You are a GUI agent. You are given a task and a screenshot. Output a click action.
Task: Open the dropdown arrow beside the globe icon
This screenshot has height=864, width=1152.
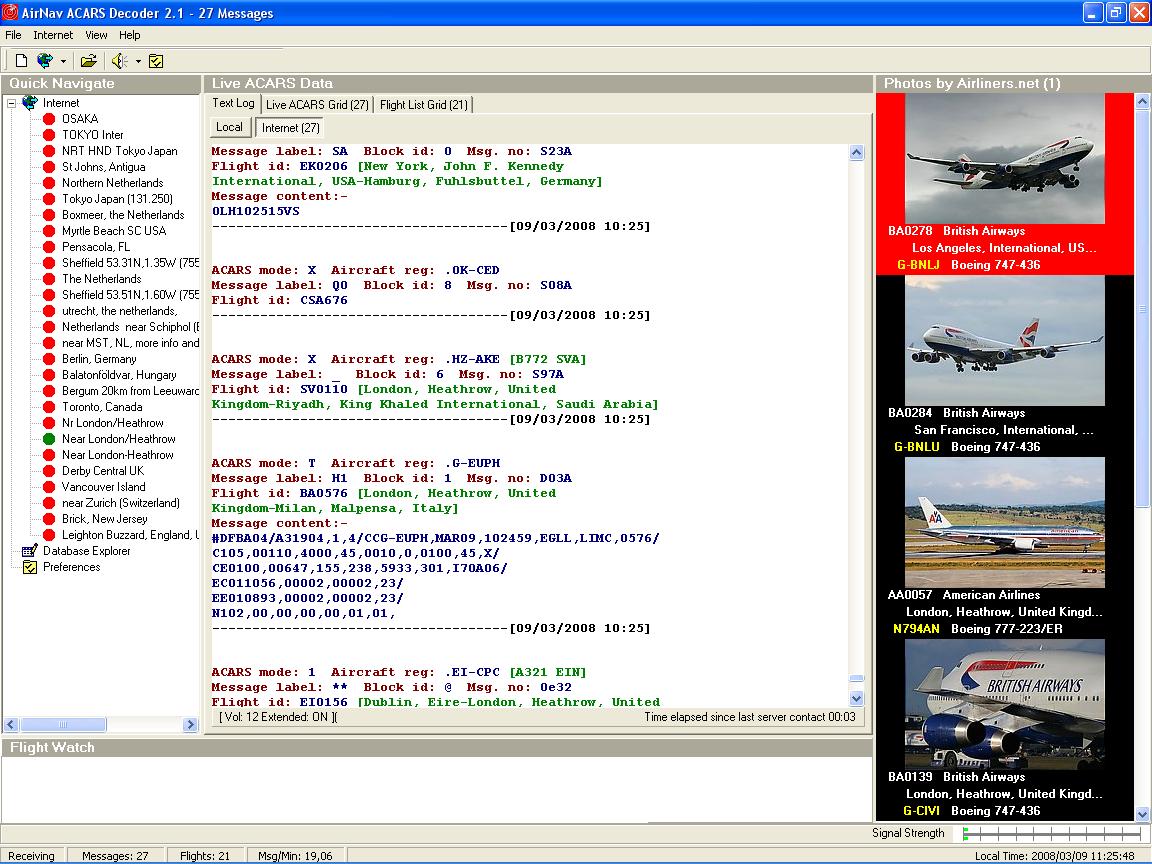coord(63,61)
